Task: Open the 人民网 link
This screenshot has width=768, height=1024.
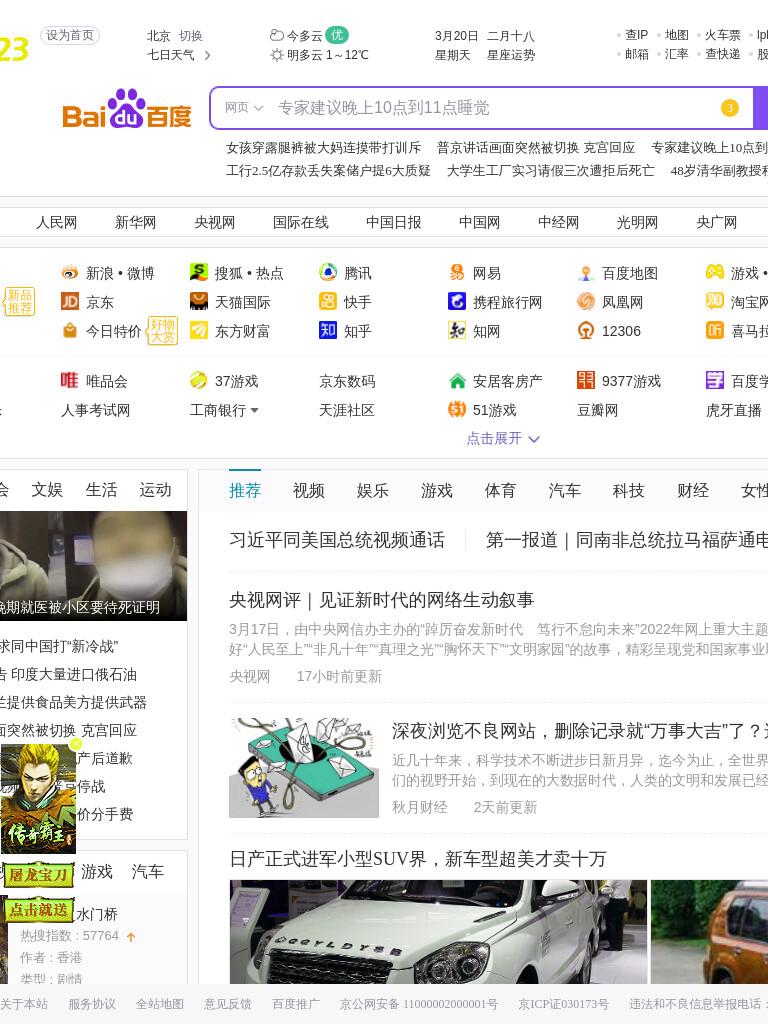Action: click(56, 223)
